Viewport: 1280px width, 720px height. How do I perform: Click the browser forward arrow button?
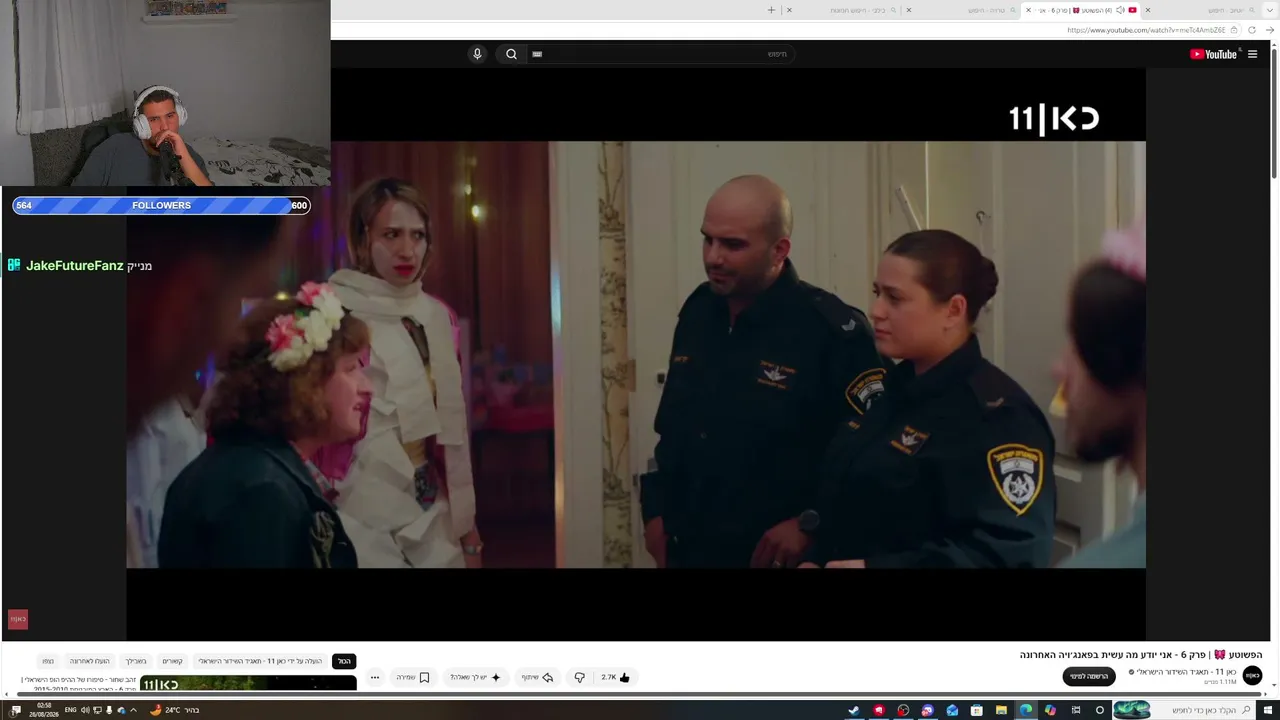pyautogui.click(x=1270, y=30)
